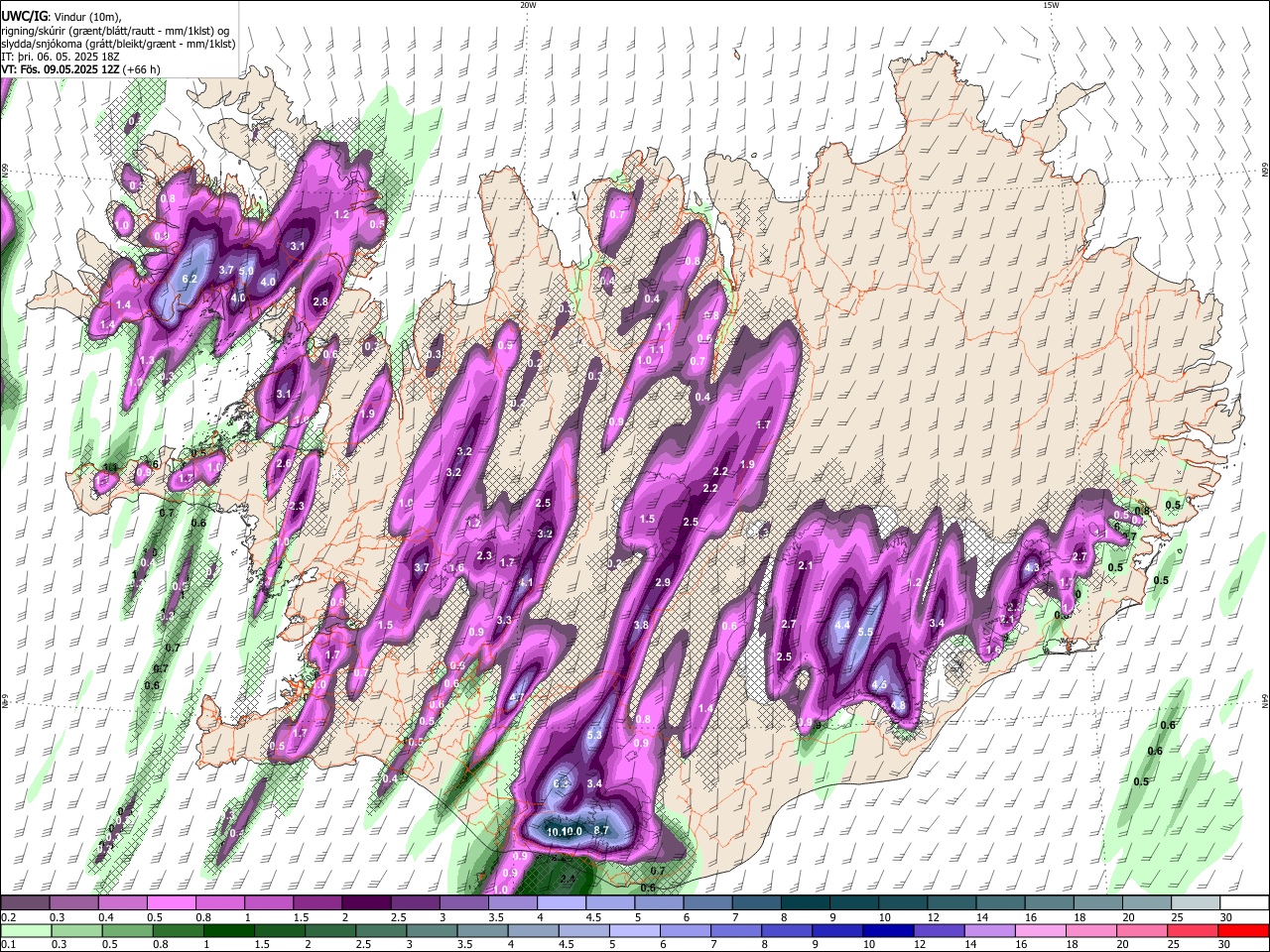
Task: Click the '2.4' value in the green rain area
Action: (x=568, y=880)
